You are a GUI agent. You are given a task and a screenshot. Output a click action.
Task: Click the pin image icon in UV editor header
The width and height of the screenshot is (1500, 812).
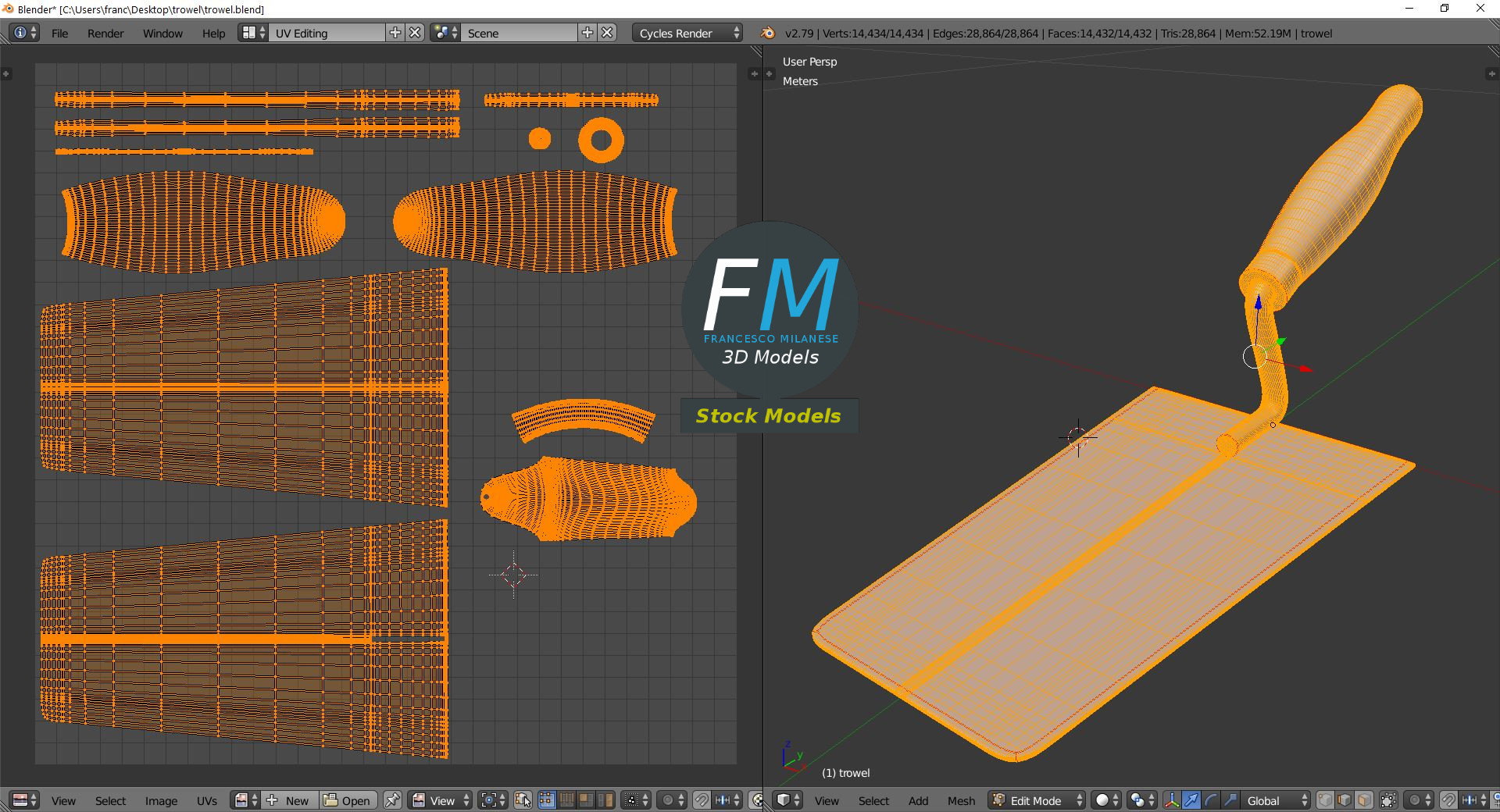(391, 800)
